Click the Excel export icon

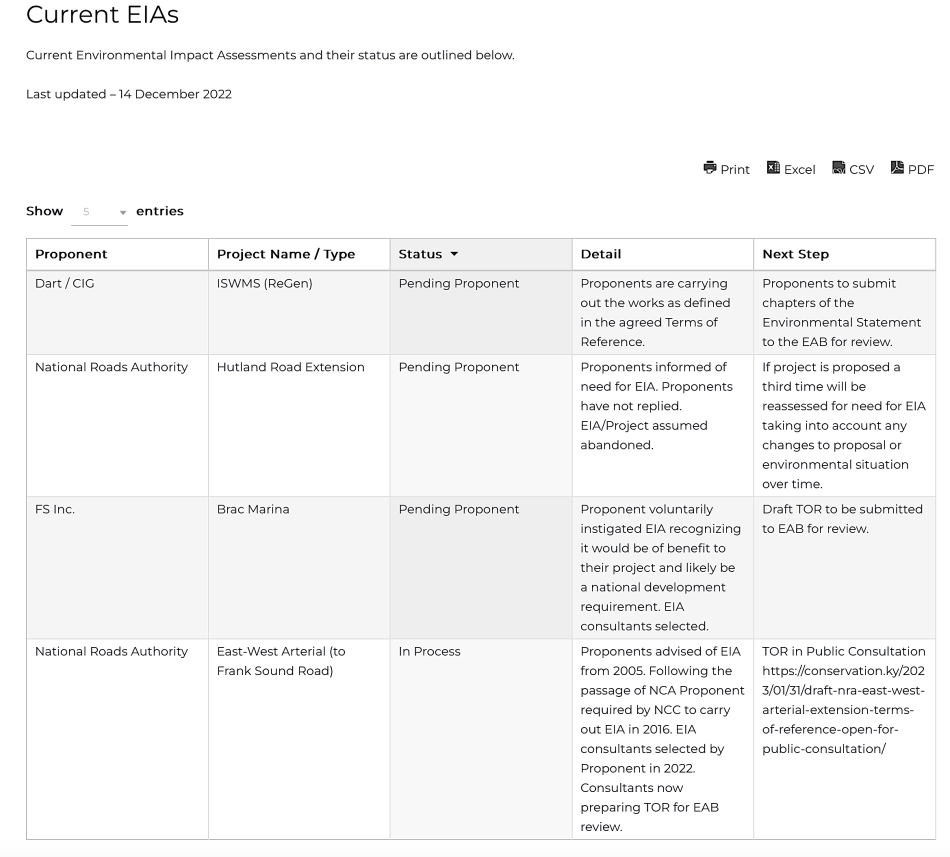tap(773, 168)
